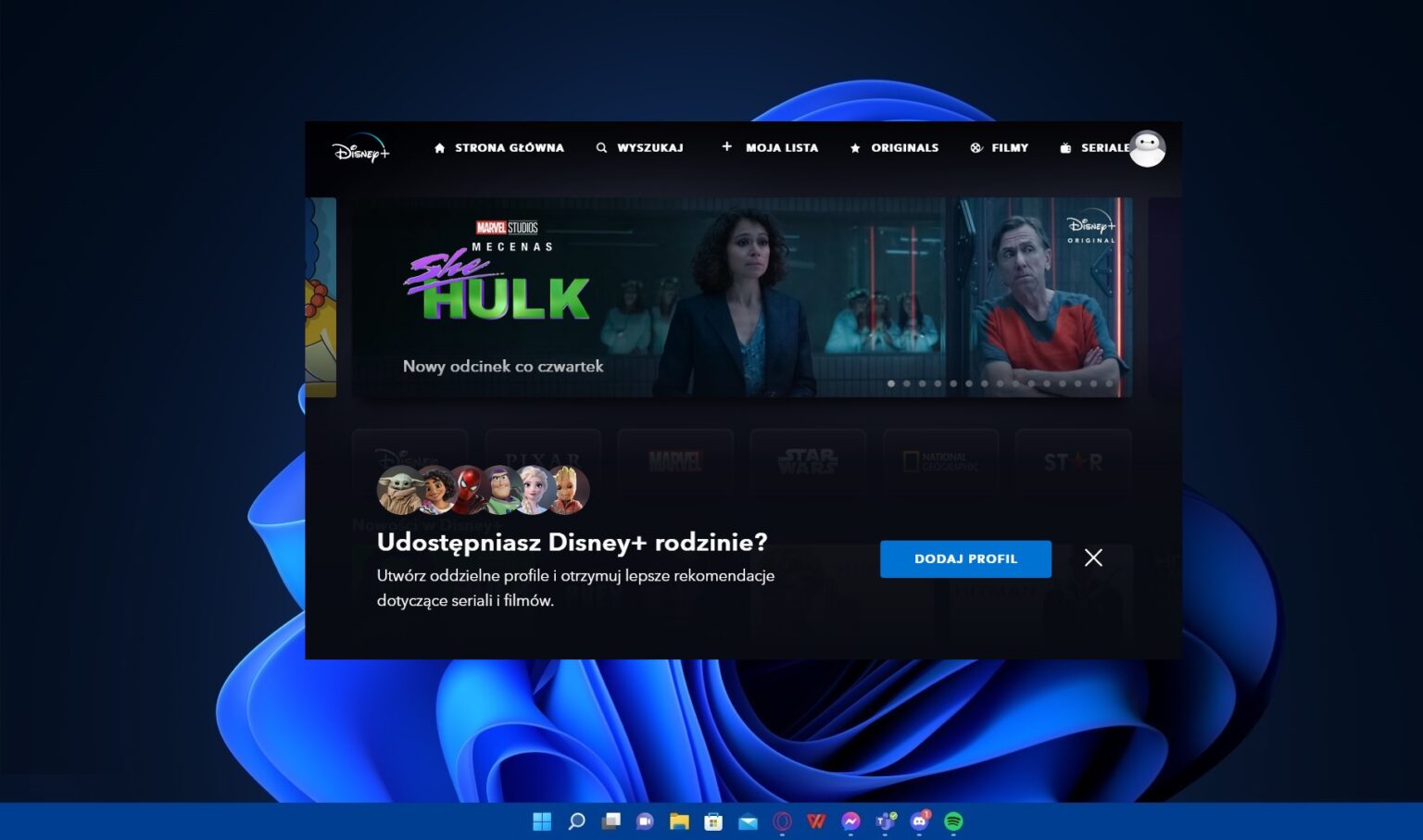Click the Windows Start button

click(x=542, y=821)
